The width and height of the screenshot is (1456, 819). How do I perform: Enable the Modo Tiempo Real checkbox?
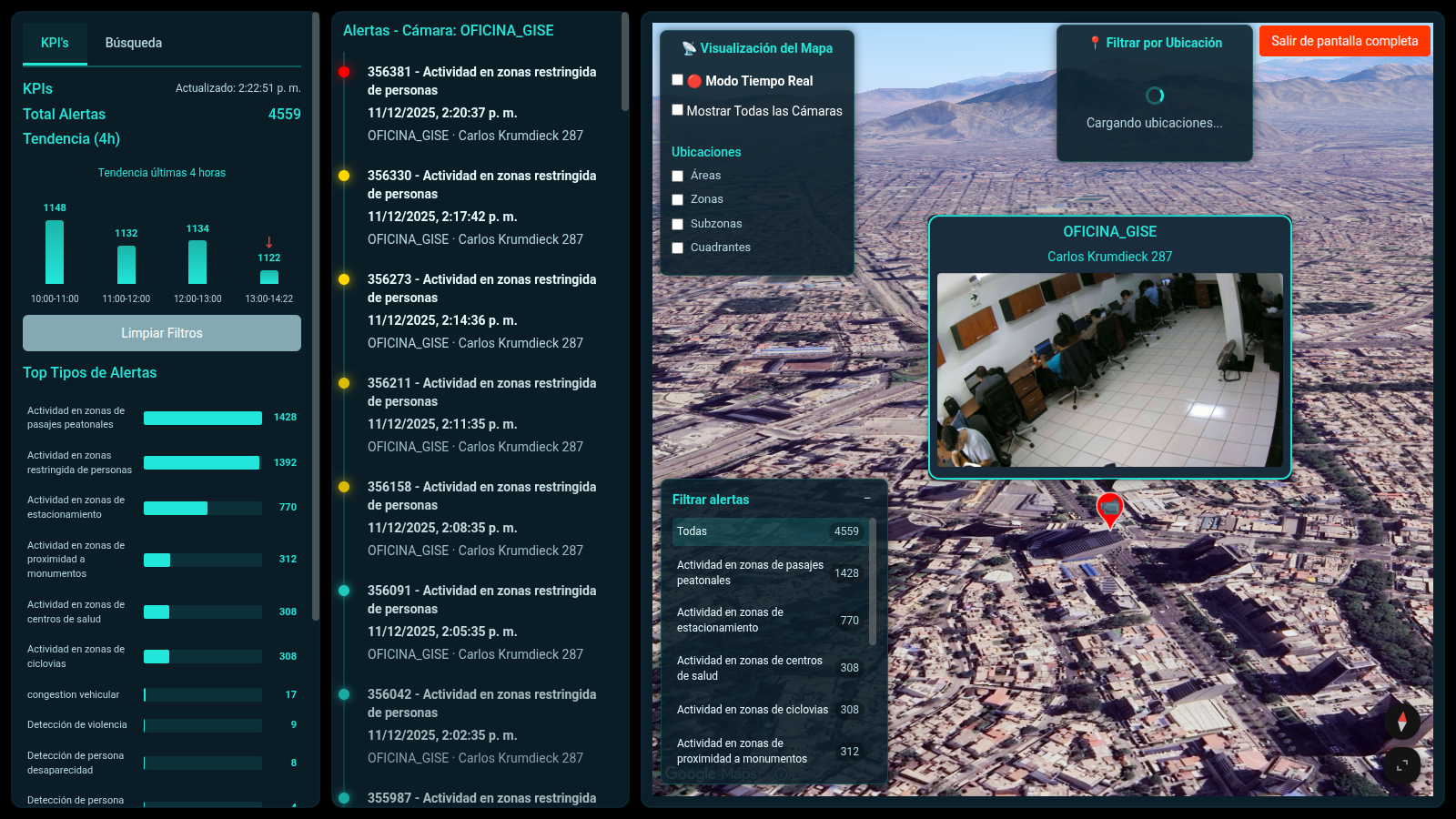(677, 80)
